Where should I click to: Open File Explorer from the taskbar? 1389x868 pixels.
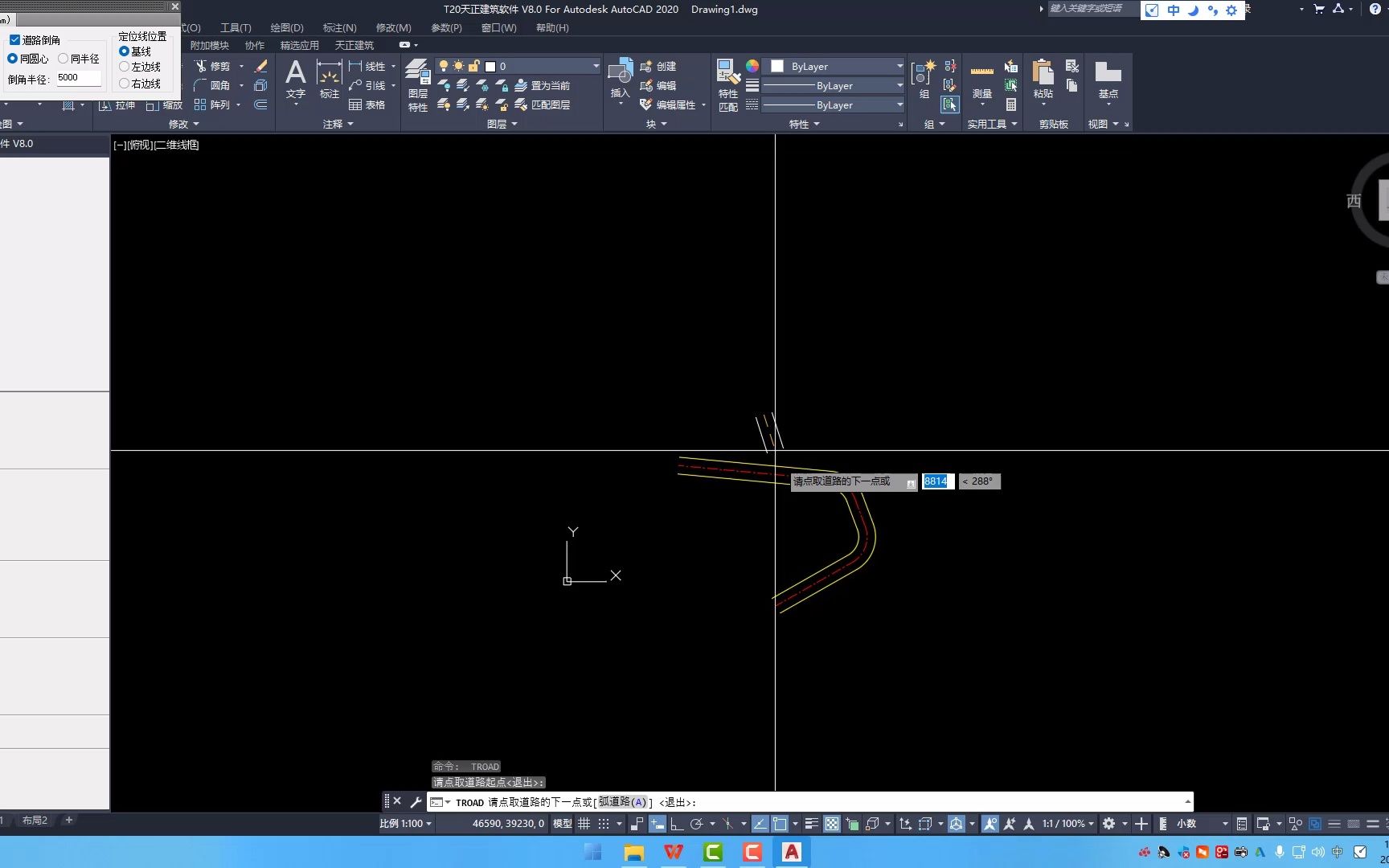click(634, 852)
